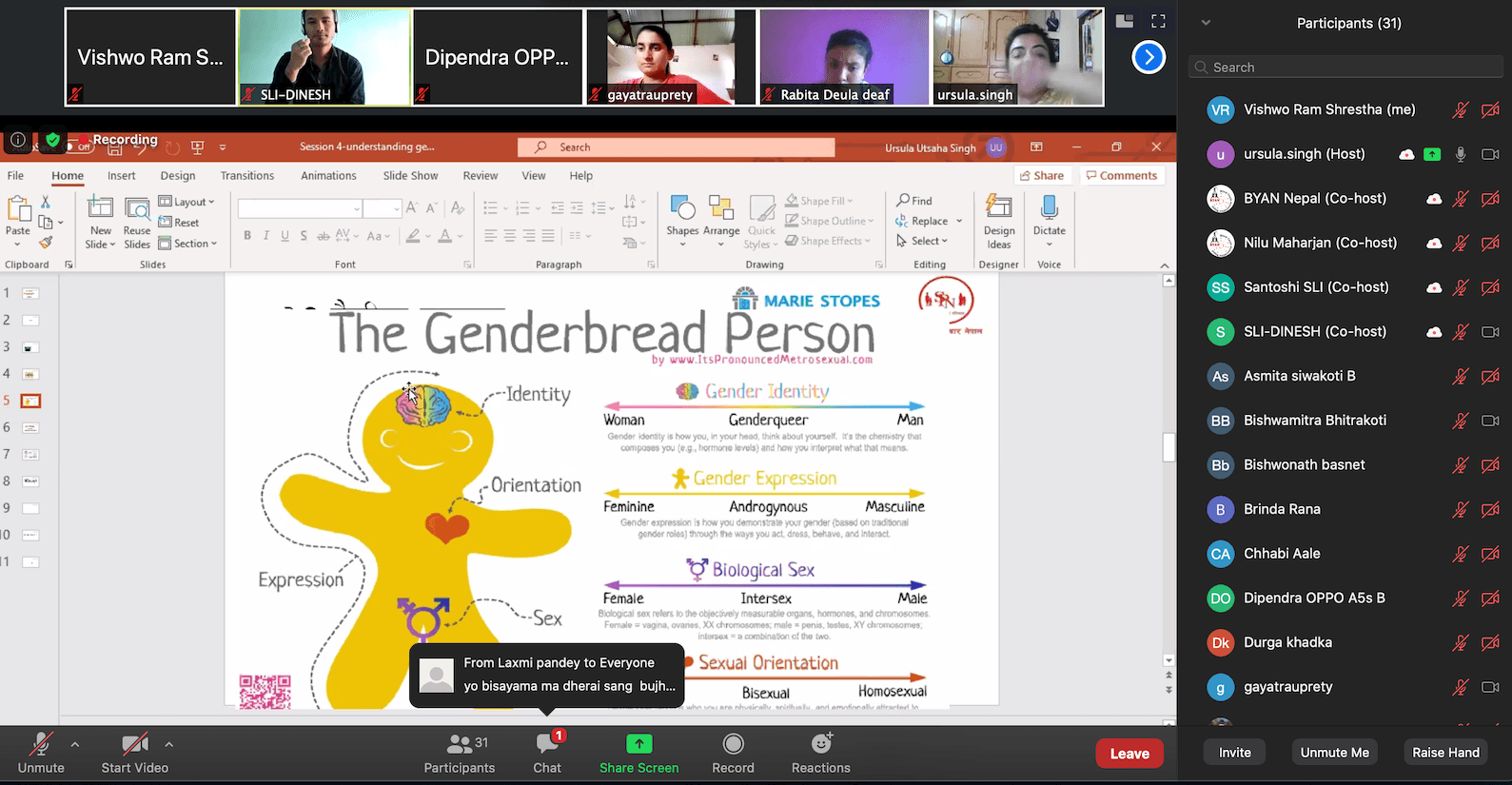Switch to the Review tab
The width and height of the screenshot is (1512, 785).
(480, 175)
